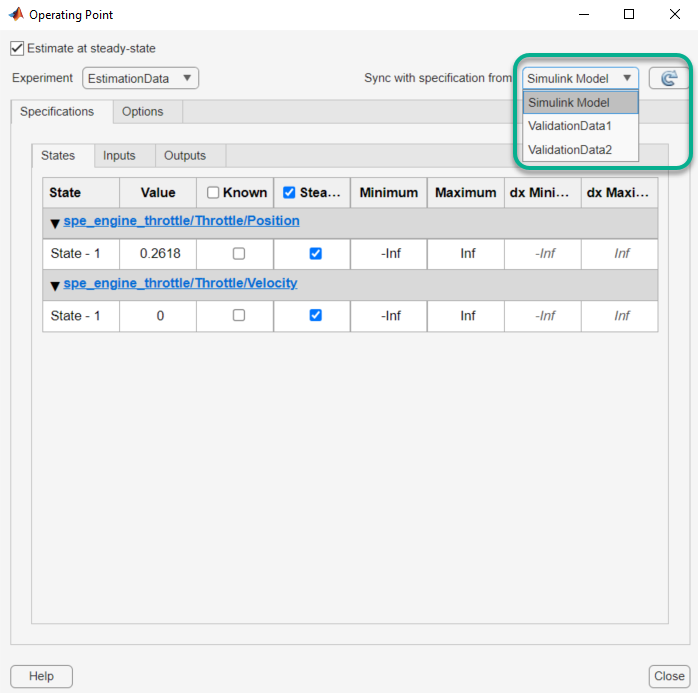Check Known for Throttle/Position State - 1
The height and width of the screenshot is (693, 698).
point(239,254)
